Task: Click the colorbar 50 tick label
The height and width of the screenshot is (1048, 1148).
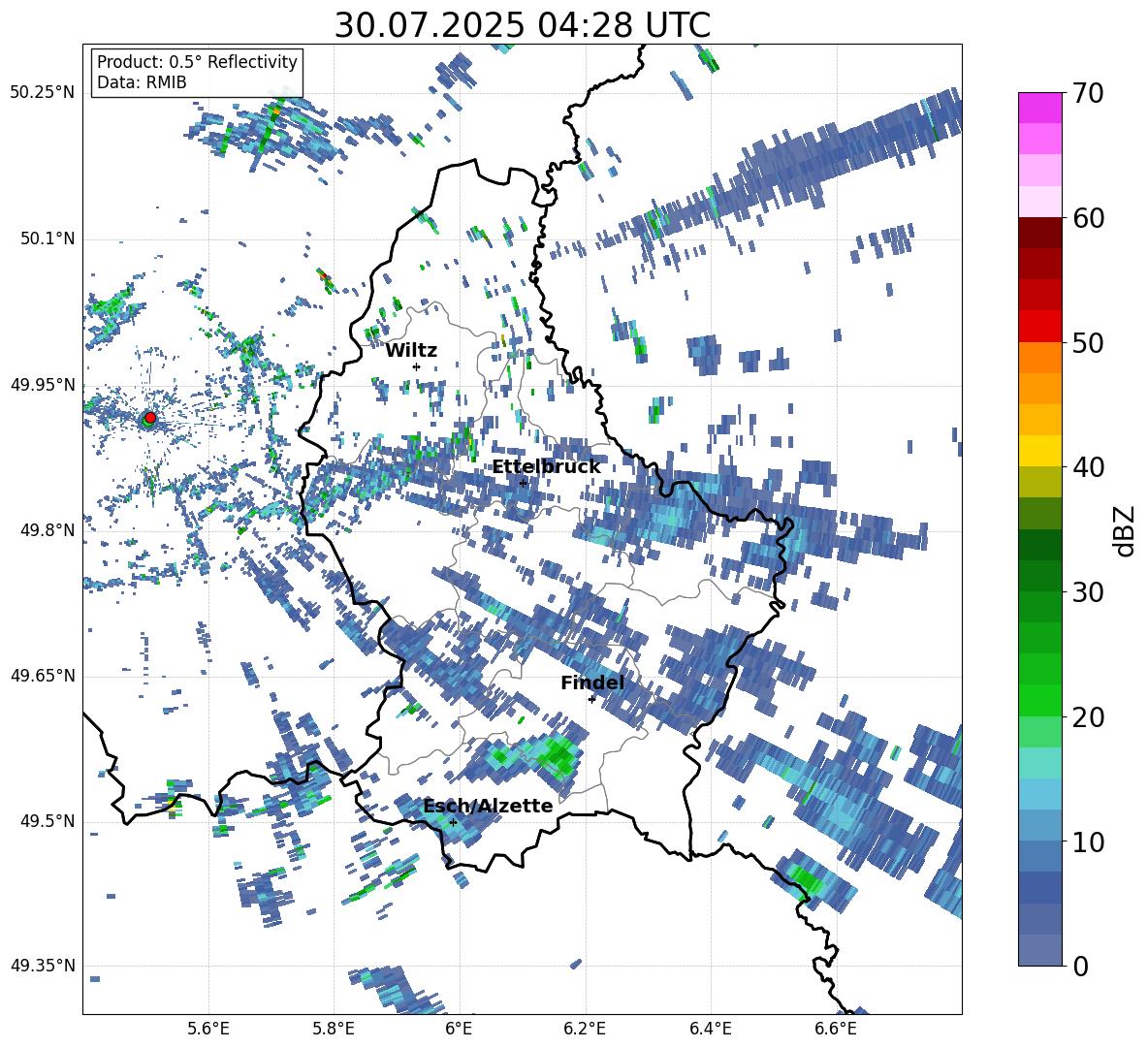Action: [1087, 342]
